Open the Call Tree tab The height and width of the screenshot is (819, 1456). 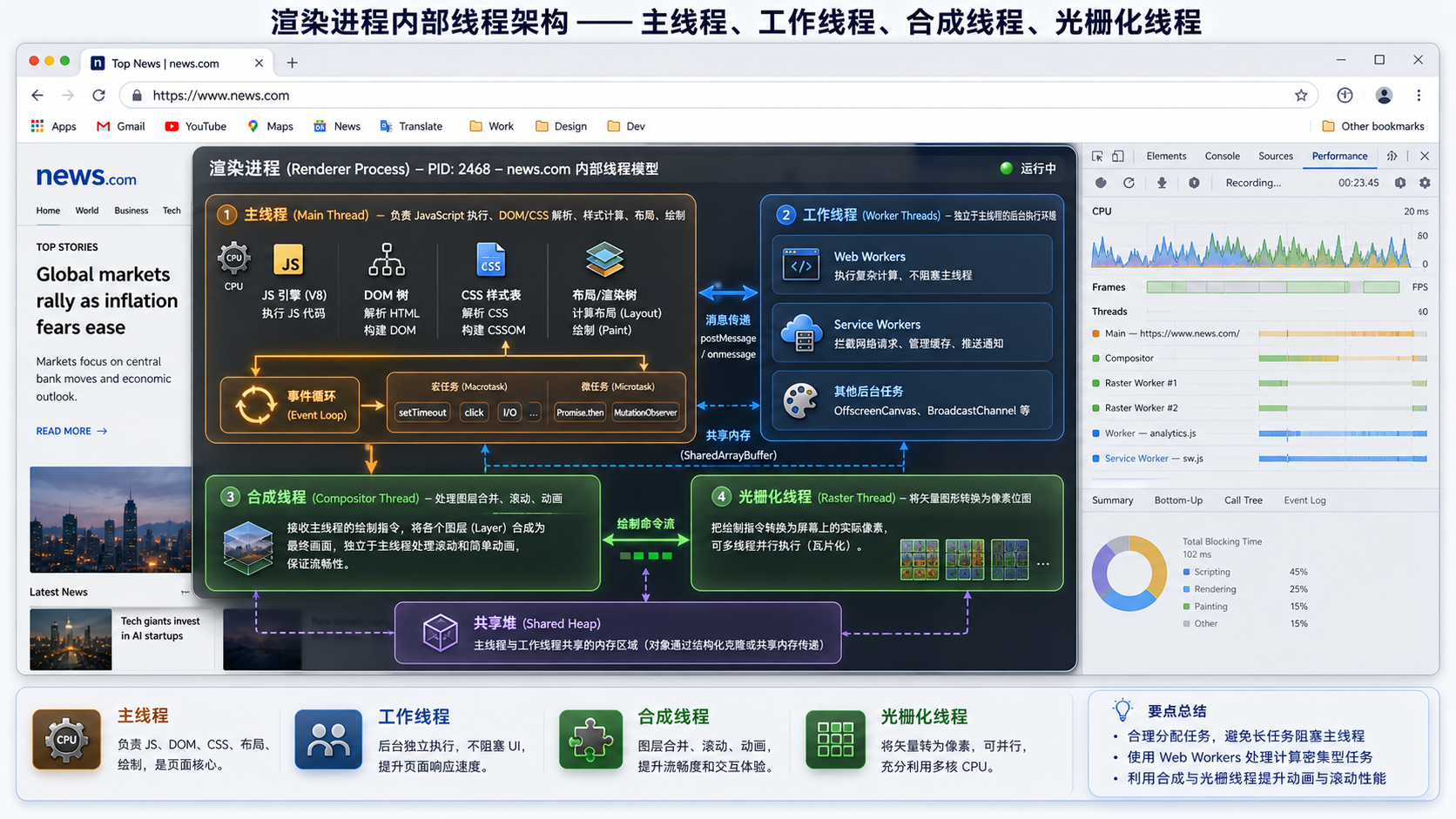coord(1244,500)
